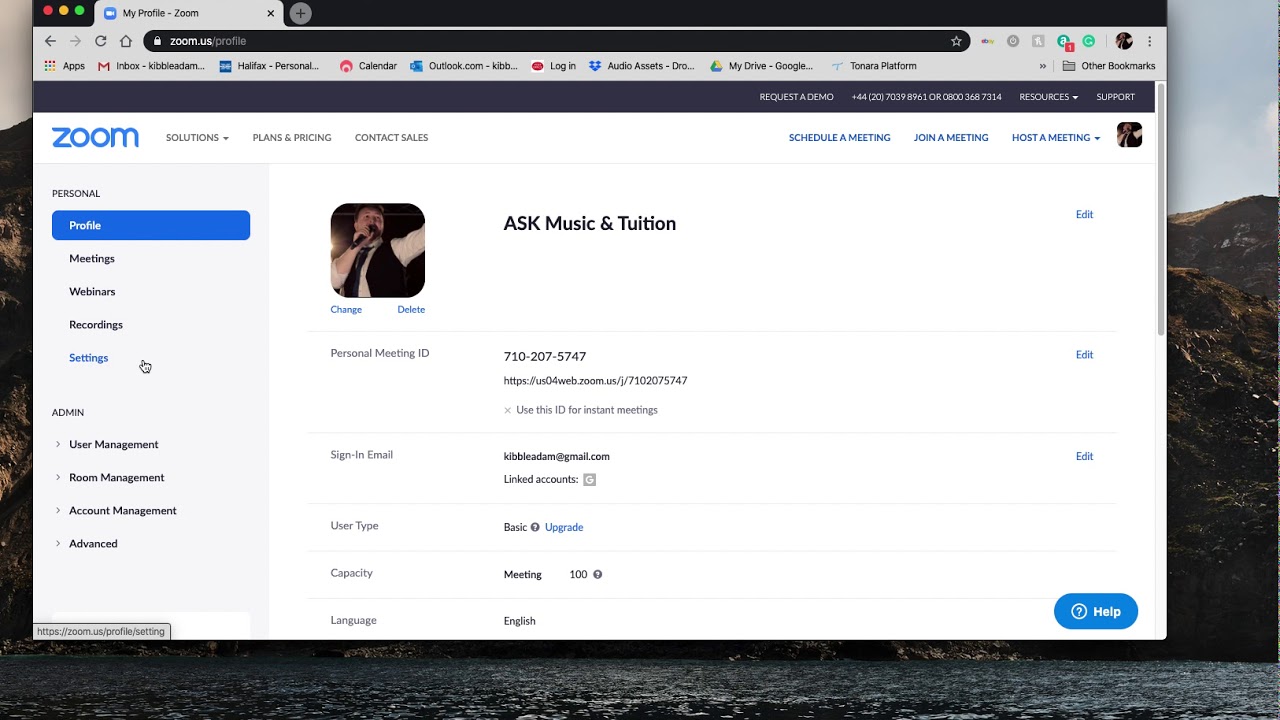The image size is (1280, 720).
Task: Edit the Sign-In Email
Action: pos(1084,457)
